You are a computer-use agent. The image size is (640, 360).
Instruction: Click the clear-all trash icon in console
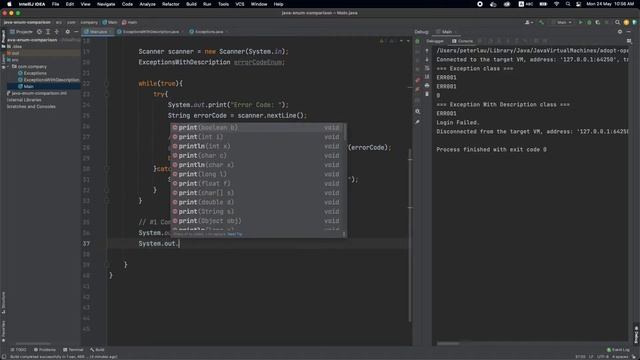point(427,94)
